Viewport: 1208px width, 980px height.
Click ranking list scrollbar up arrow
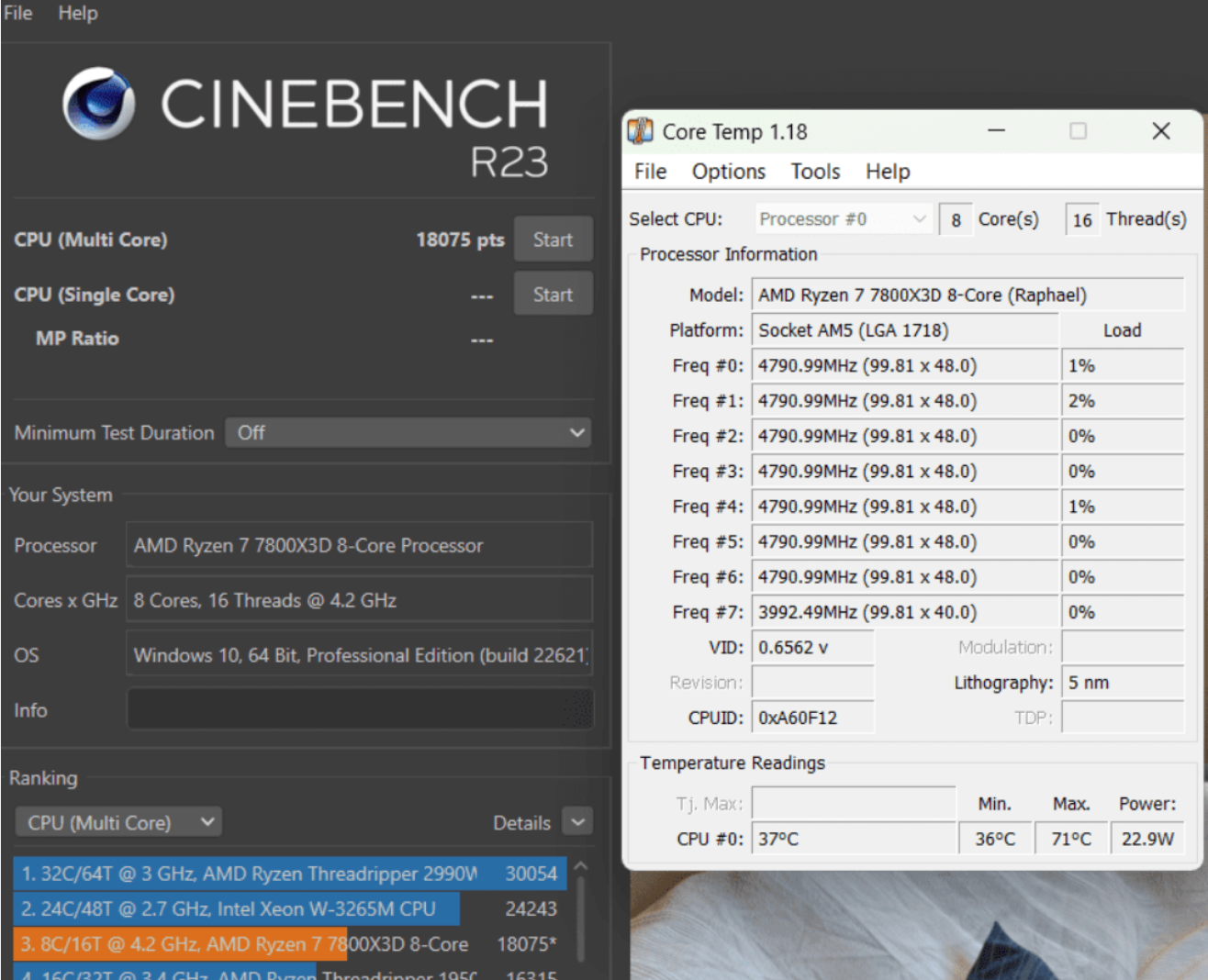pos(580,866)
